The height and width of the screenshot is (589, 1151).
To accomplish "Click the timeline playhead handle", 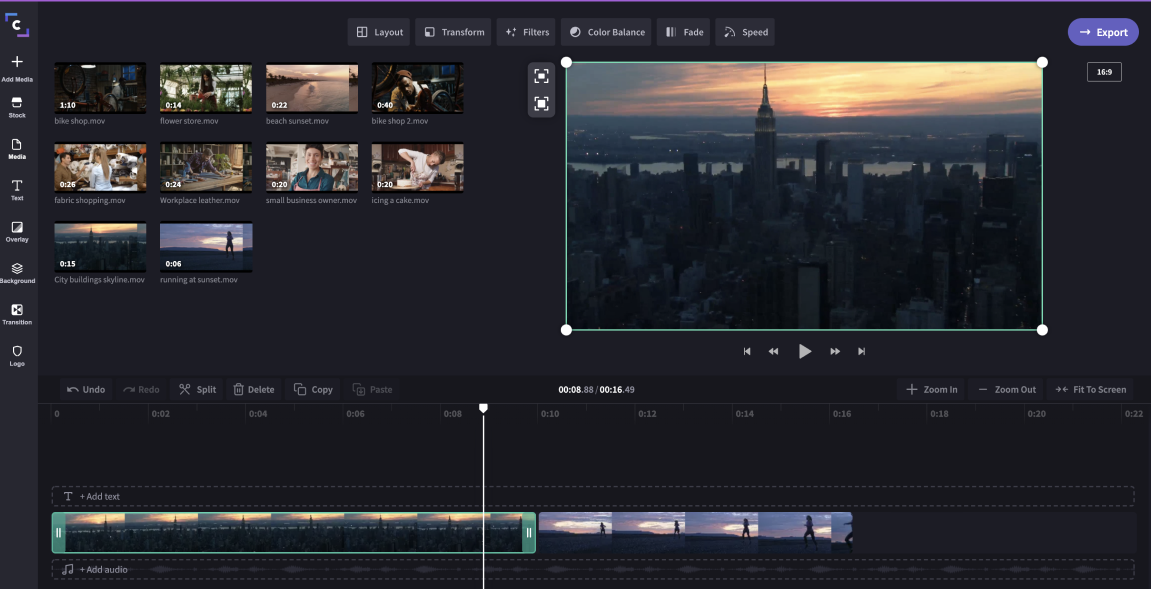I will click(483, 408).
